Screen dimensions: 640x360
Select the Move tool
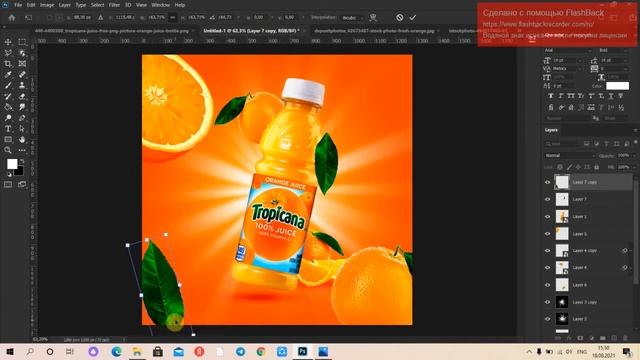point(8,42)
